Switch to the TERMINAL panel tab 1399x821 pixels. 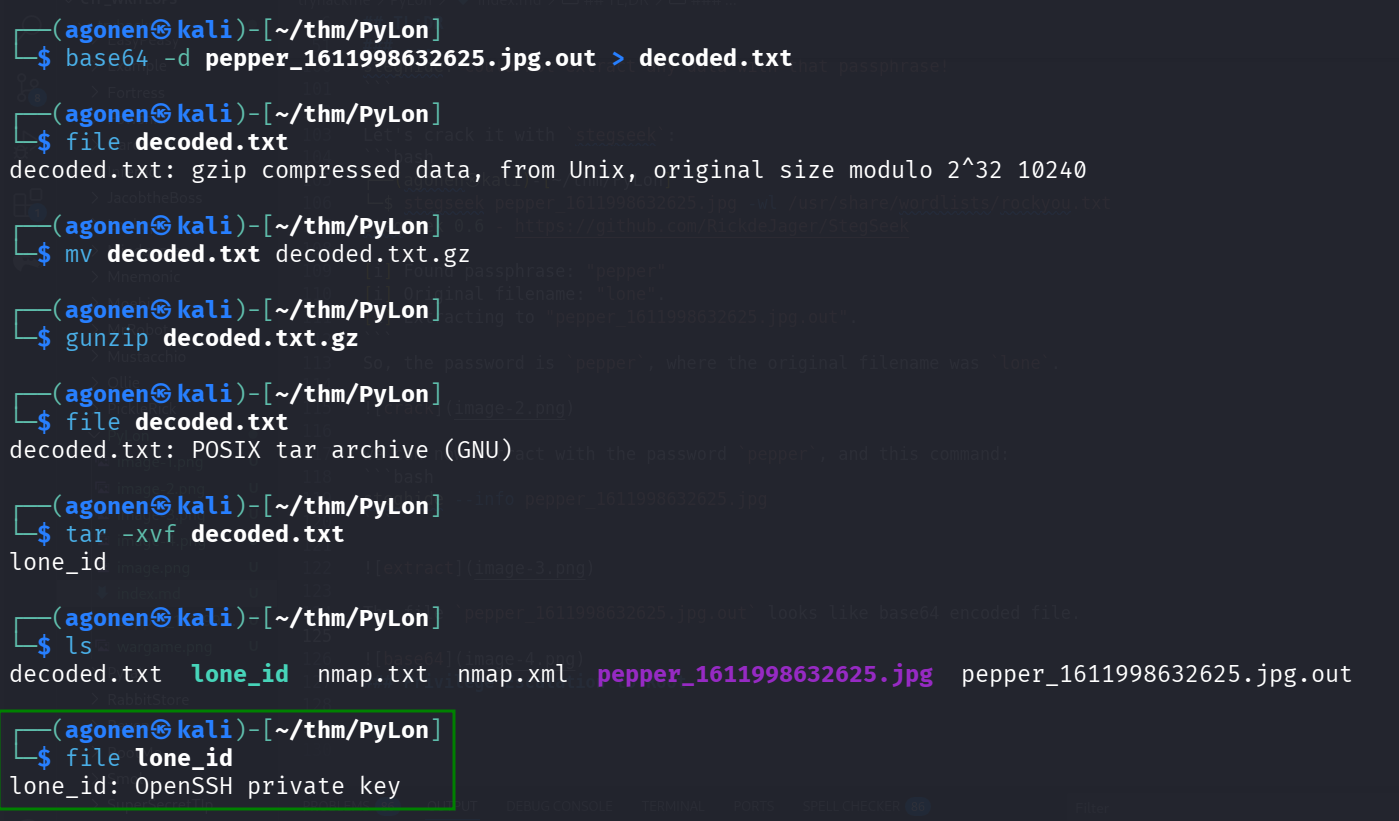coord(672,806)
